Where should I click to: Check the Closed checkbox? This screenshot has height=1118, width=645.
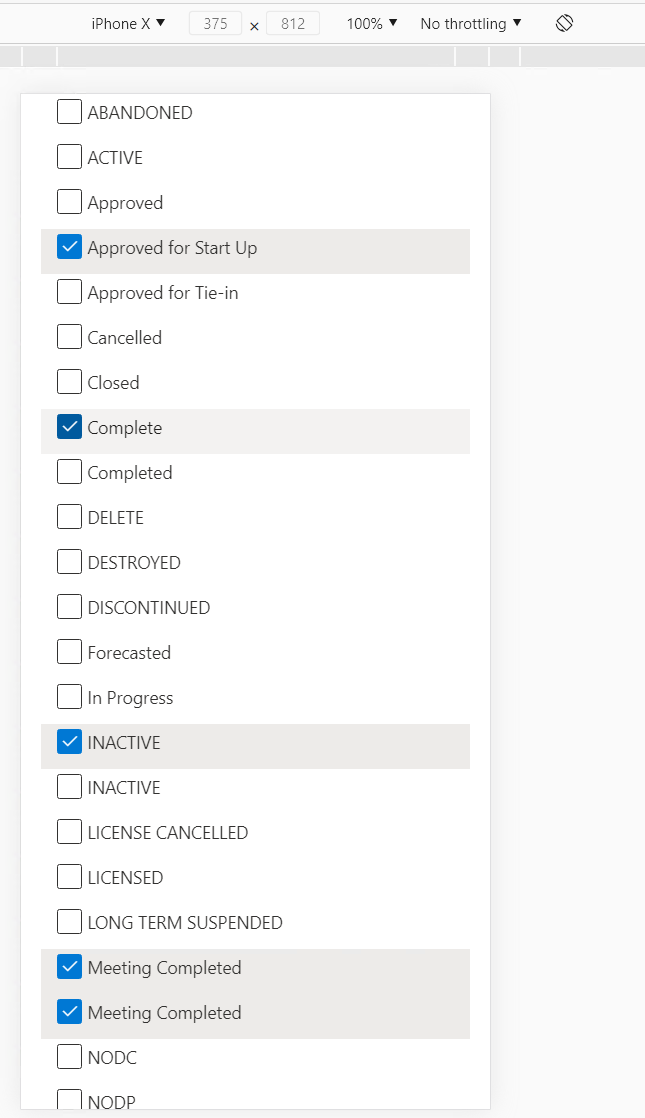click(x=69, y=382)
